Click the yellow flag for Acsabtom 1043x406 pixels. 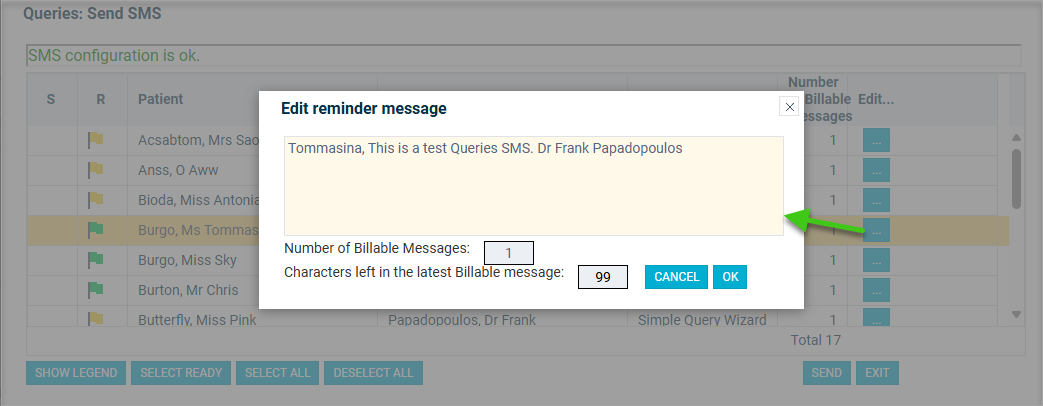click(96, 140)
